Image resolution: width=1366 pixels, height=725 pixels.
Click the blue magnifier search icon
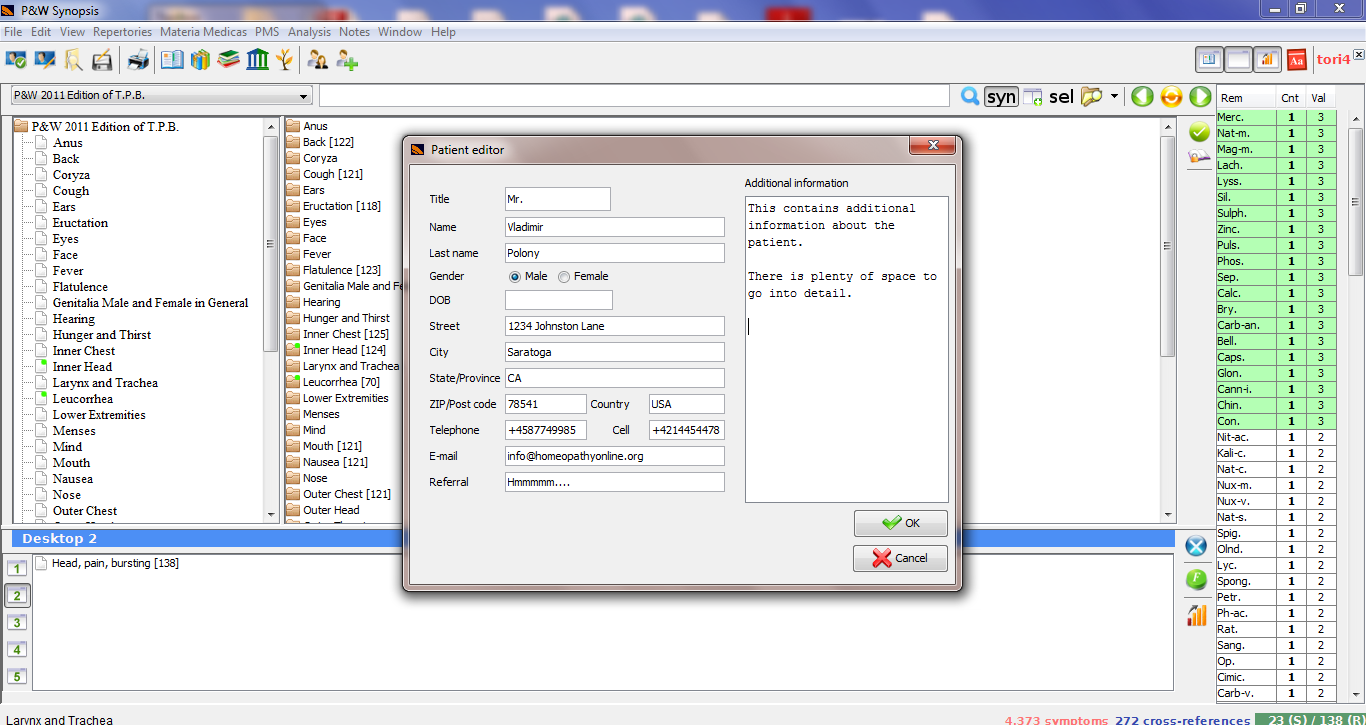(x=969, y=96)
